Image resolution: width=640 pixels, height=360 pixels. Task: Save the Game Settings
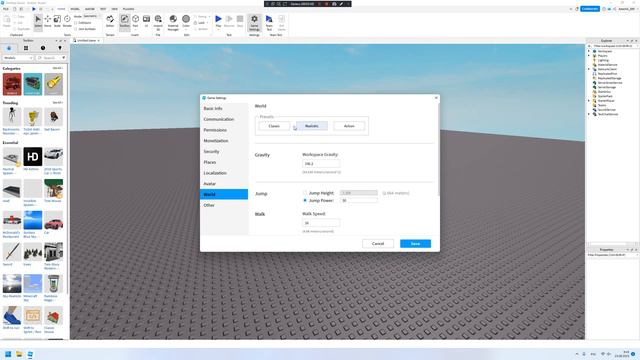tap(415, 244)
